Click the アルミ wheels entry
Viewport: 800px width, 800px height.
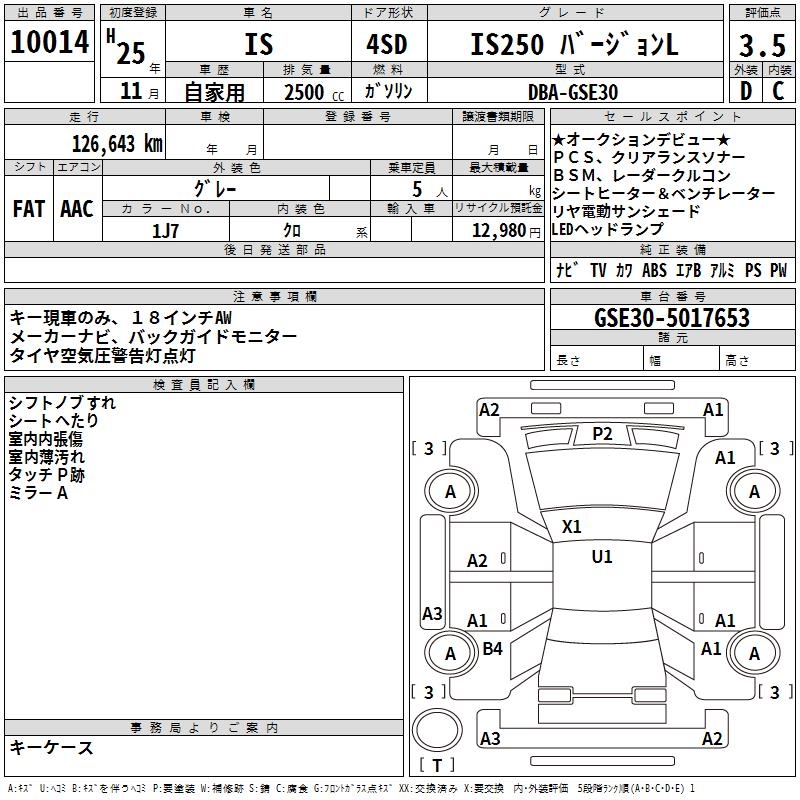[722, 270]
